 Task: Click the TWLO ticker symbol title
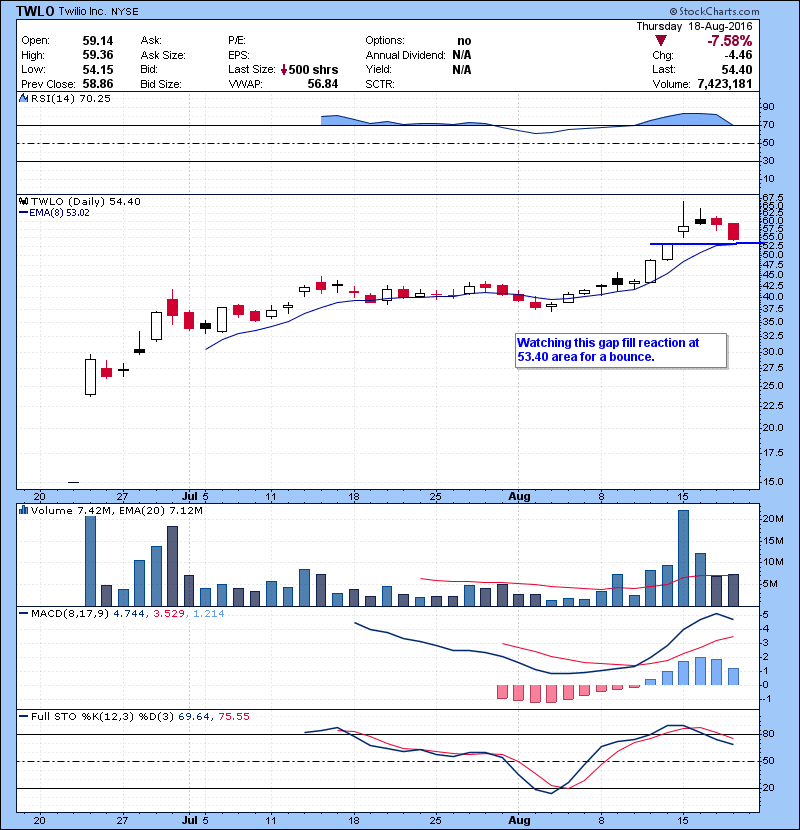tap(35, 11)
